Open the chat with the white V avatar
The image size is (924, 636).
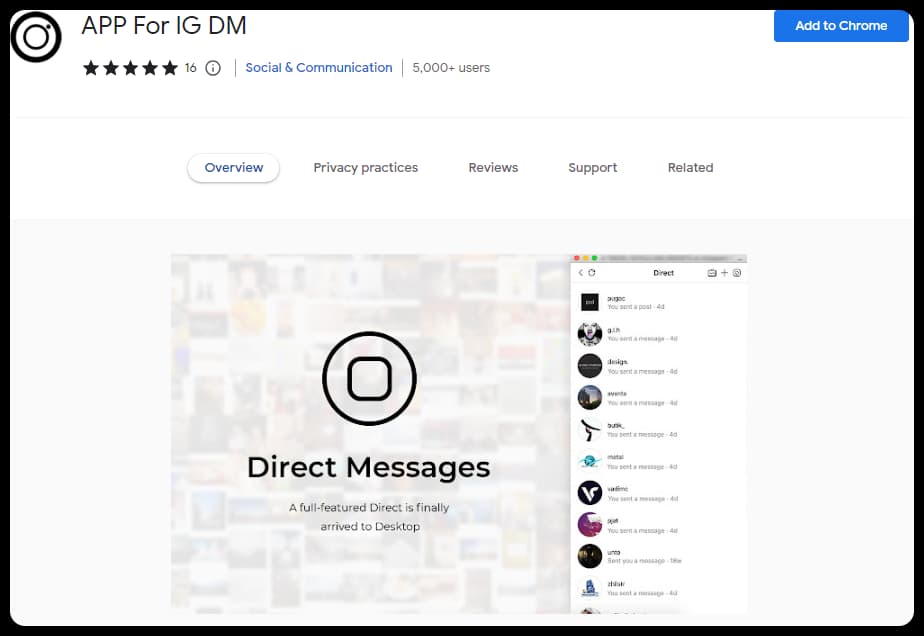pyautogui.click(x=590, y=493)
